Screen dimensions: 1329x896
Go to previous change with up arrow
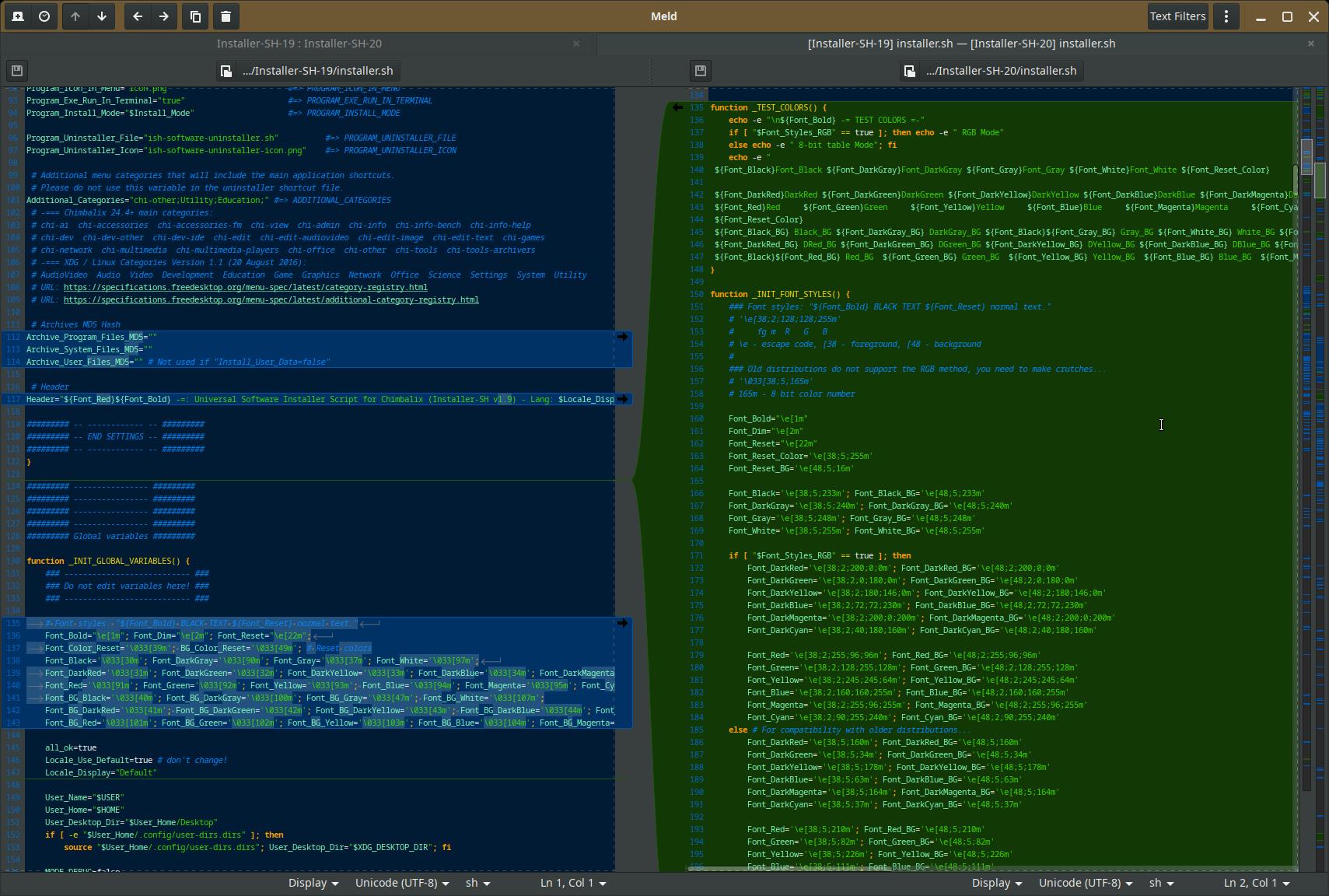(75, 16)
